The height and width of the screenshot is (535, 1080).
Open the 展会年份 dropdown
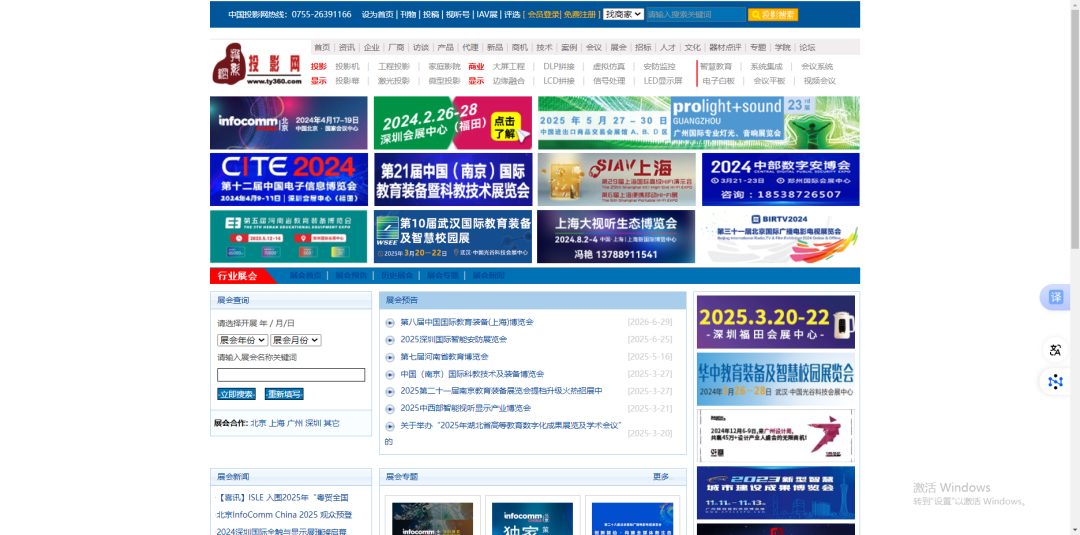point(242,340)
